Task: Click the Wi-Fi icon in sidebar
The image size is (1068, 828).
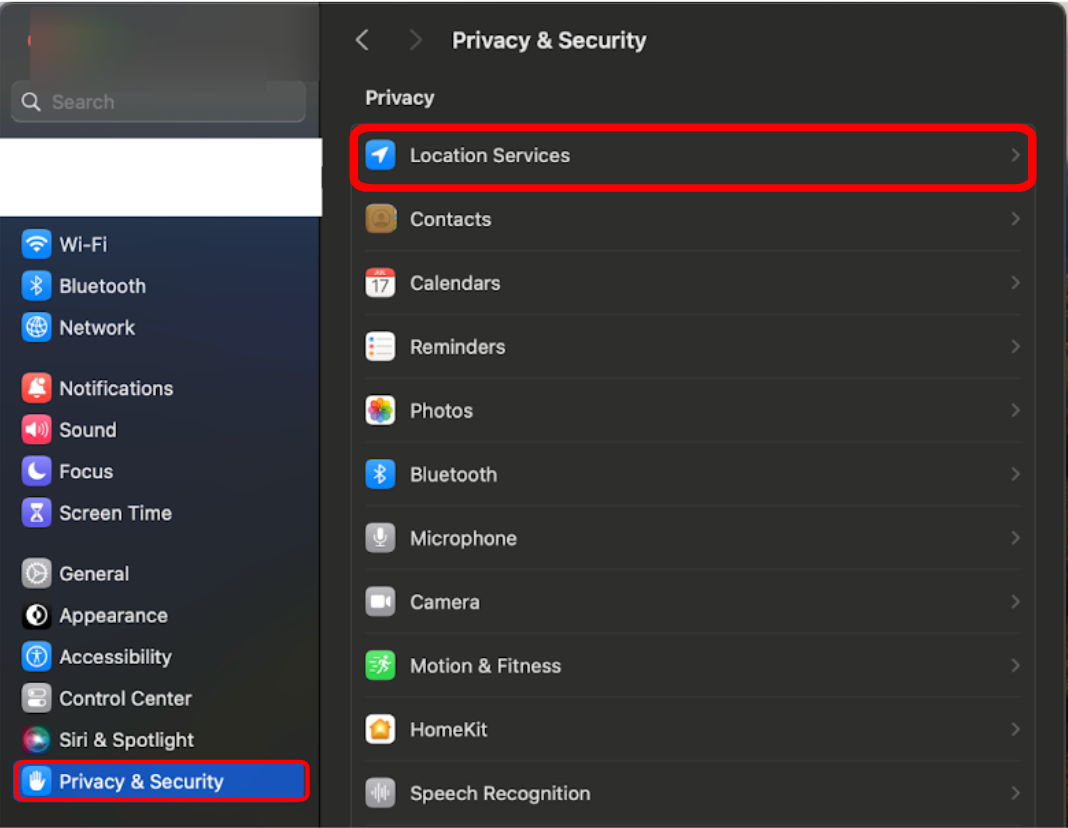Action: click(x=36, y=244)
